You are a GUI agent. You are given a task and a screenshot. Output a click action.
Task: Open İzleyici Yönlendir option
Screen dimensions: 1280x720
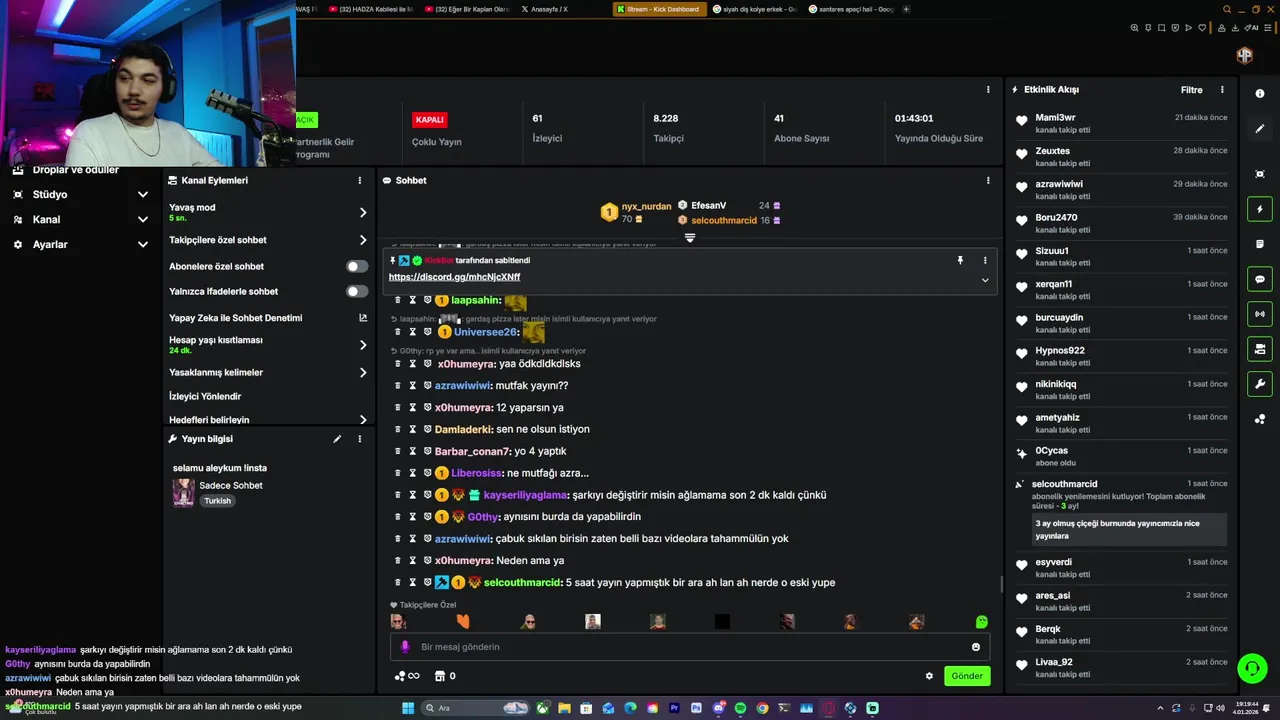pos(205,397)
